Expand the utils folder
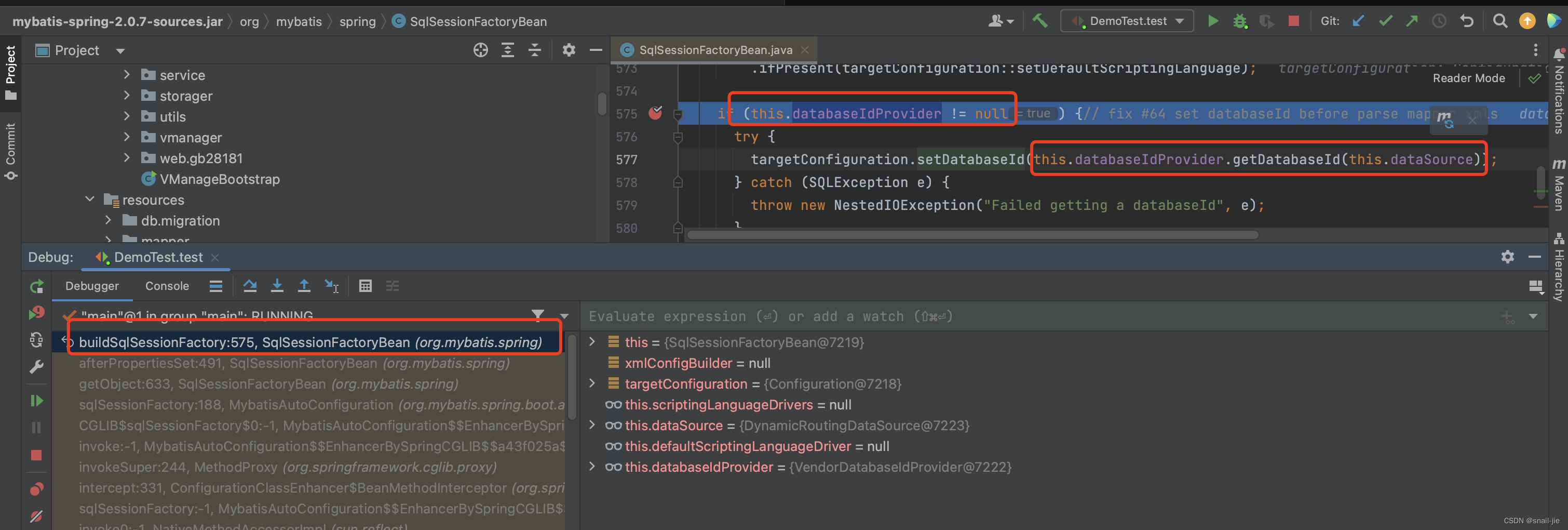The width and height of the screenshot is (1568, 530). tap(127, 116)
